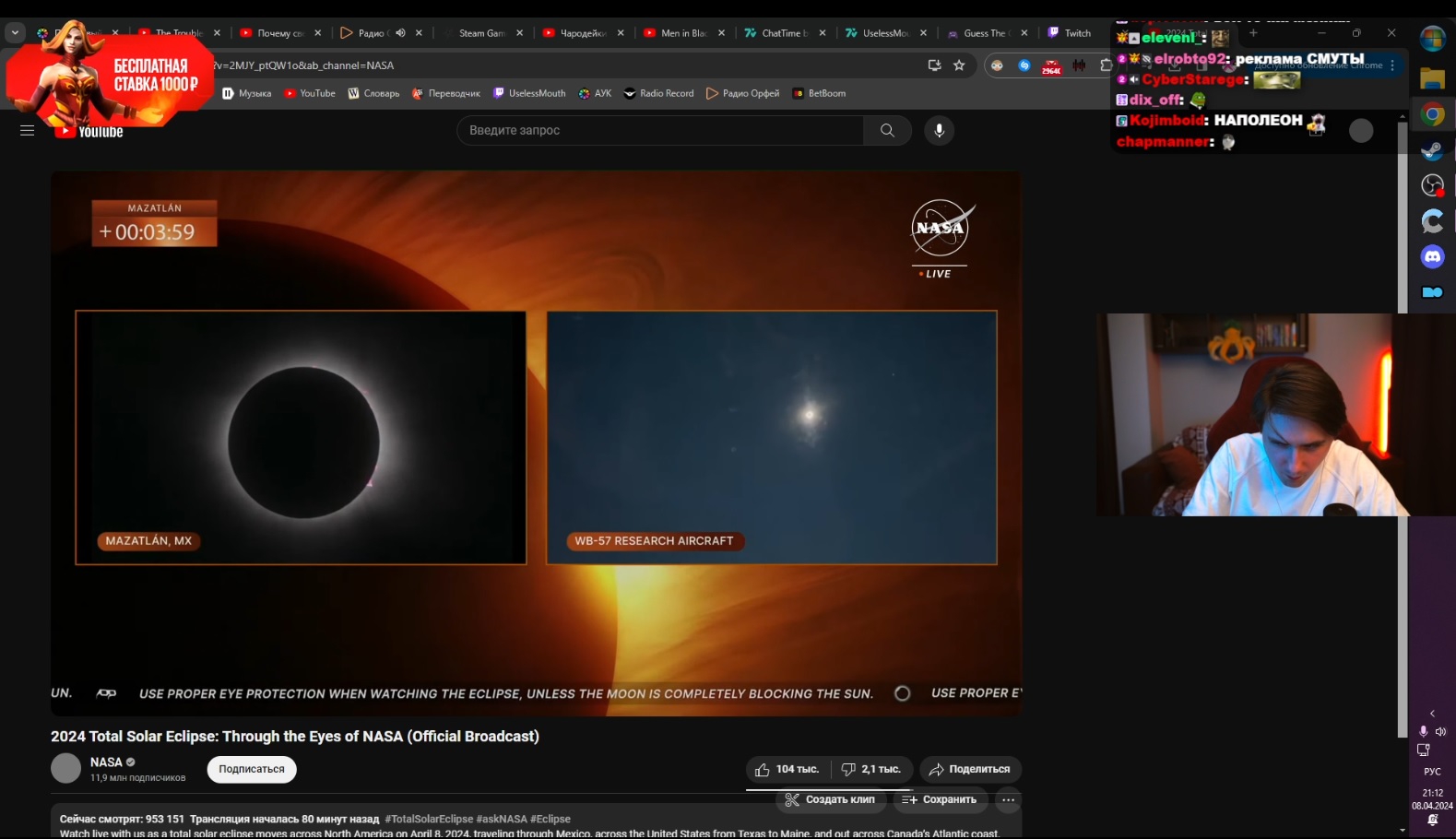Switch to the Guess The tab
The image size is (1456, 839).
point(986,33)
